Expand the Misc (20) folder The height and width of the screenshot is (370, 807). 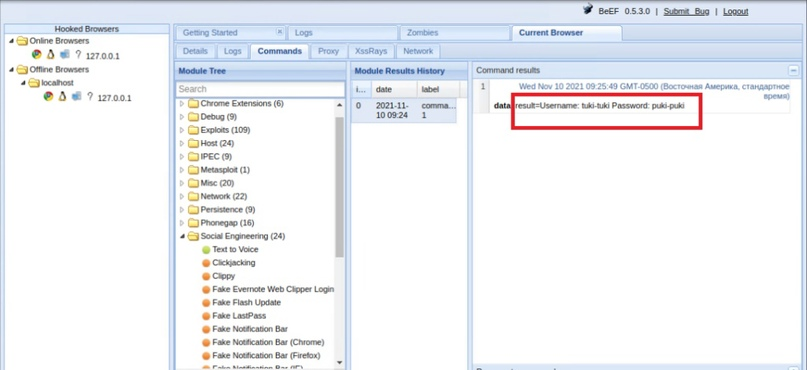182,183
